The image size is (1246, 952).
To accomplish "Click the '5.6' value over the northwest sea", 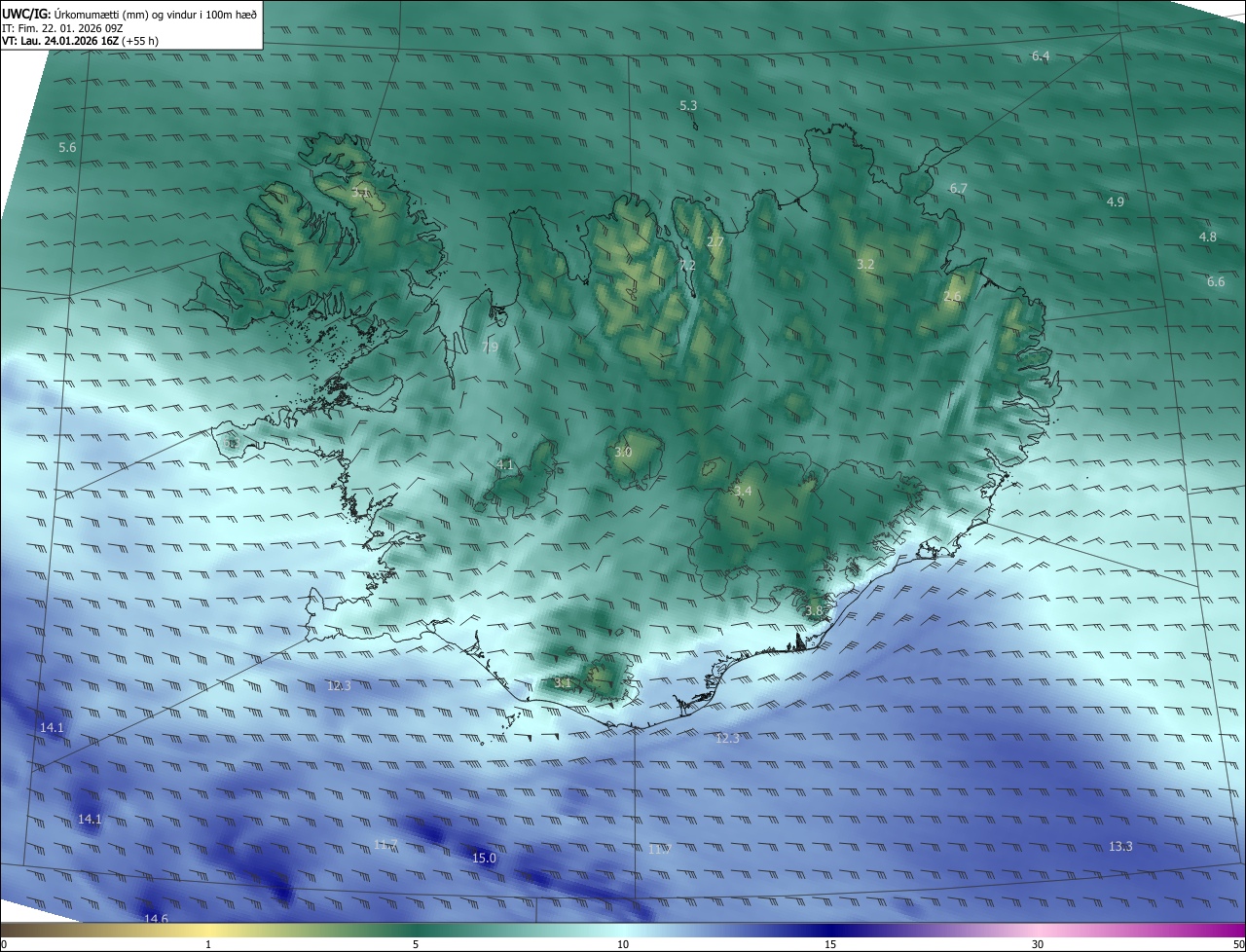I will [x=67, y=147].
